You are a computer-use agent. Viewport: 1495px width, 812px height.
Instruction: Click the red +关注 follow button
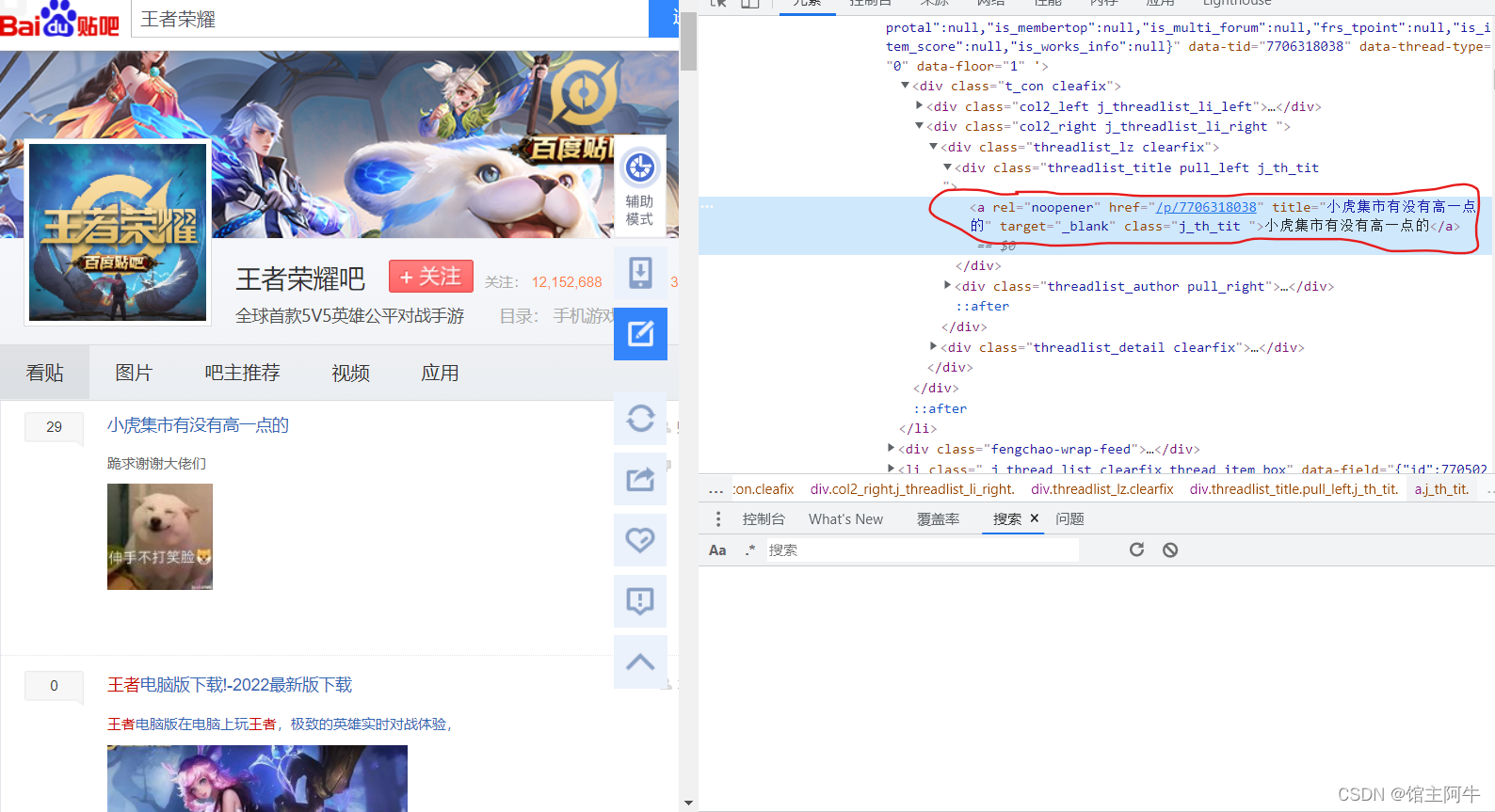[431, 277]
